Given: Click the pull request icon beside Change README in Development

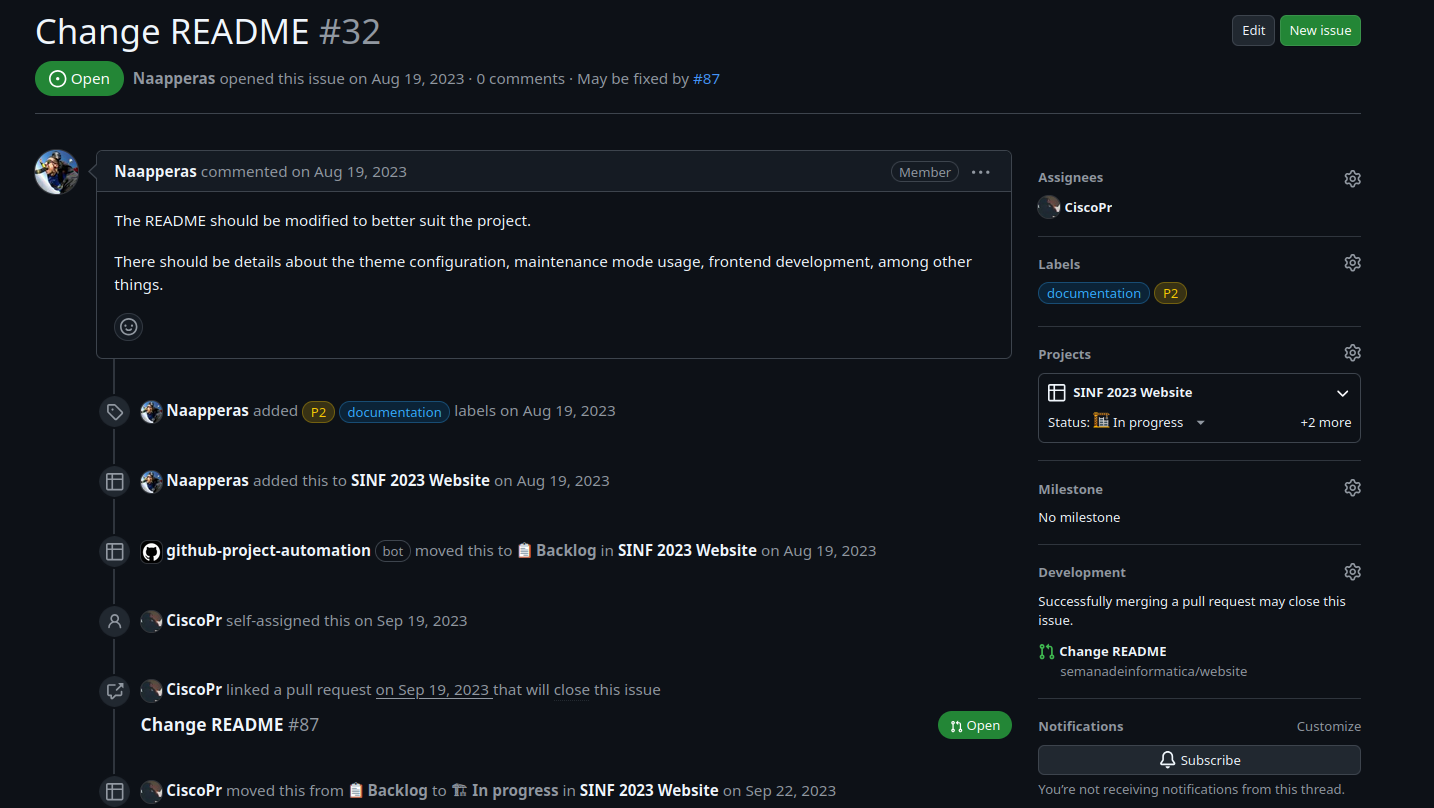Looking at the screenshot, I should [x=1046, y=652].
